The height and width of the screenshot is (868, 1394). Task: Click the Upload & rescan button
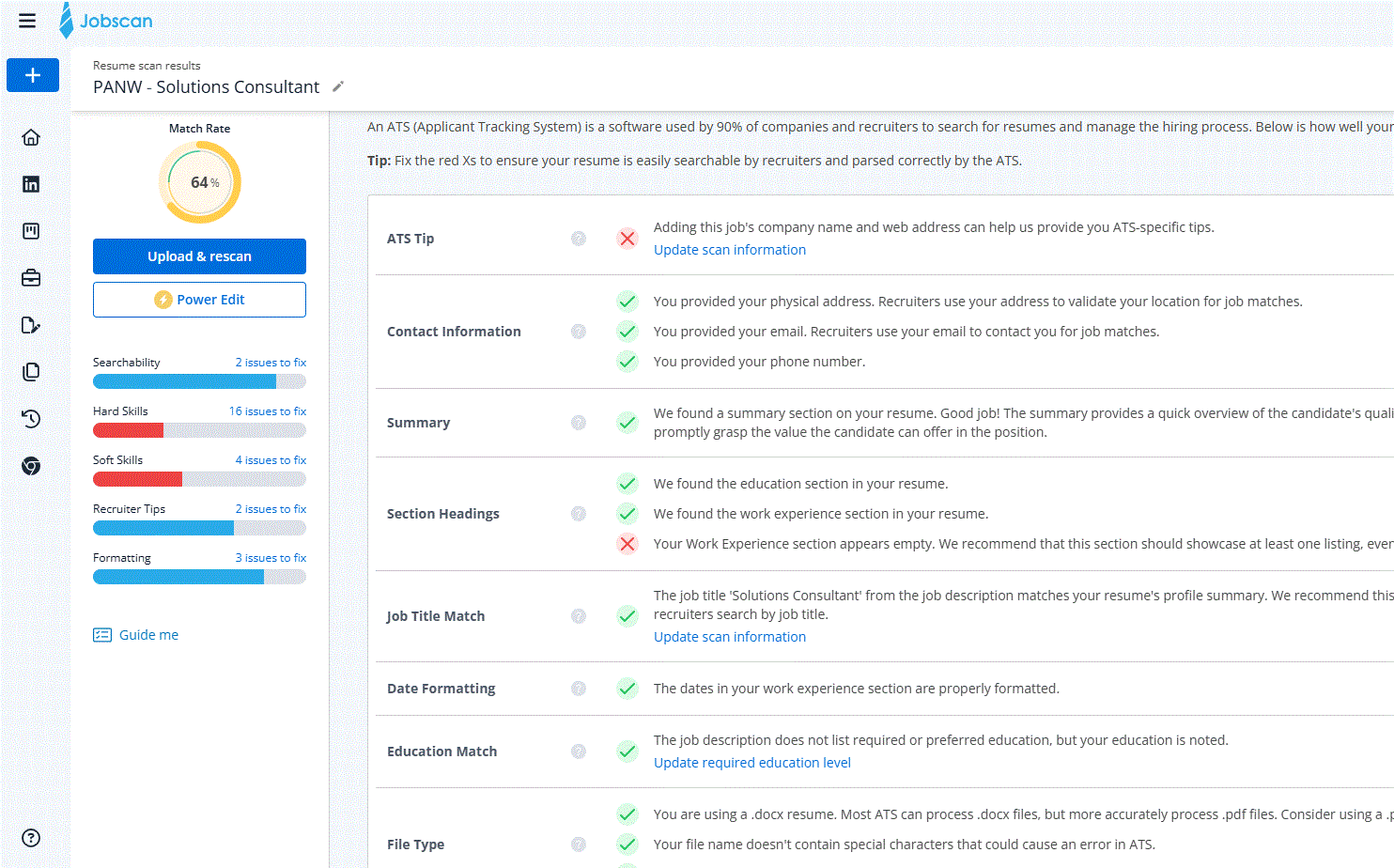tap(199, 256)
